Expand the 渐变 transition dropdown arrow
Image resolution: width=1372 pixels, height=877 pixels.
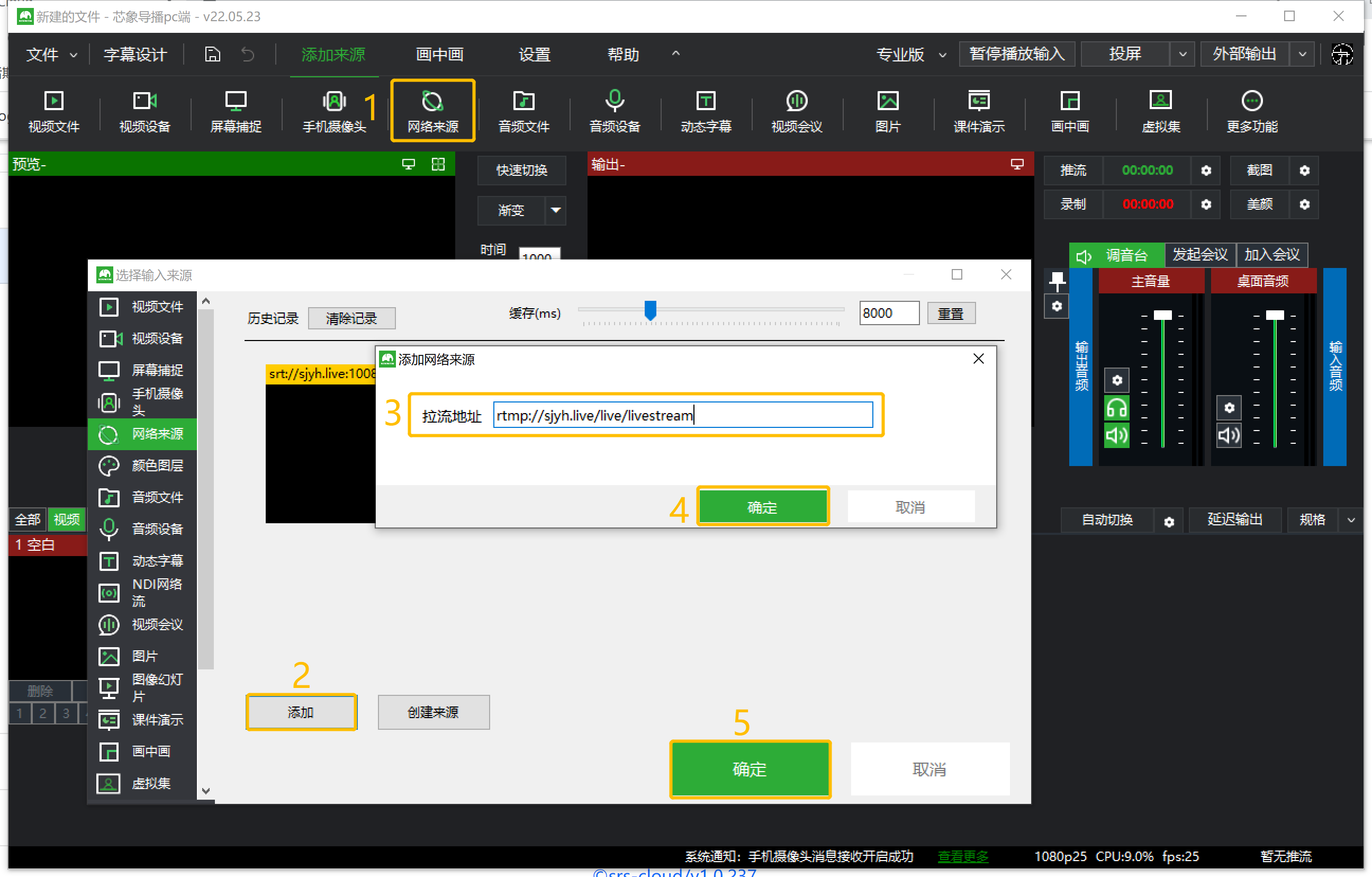tap(556, 210)
